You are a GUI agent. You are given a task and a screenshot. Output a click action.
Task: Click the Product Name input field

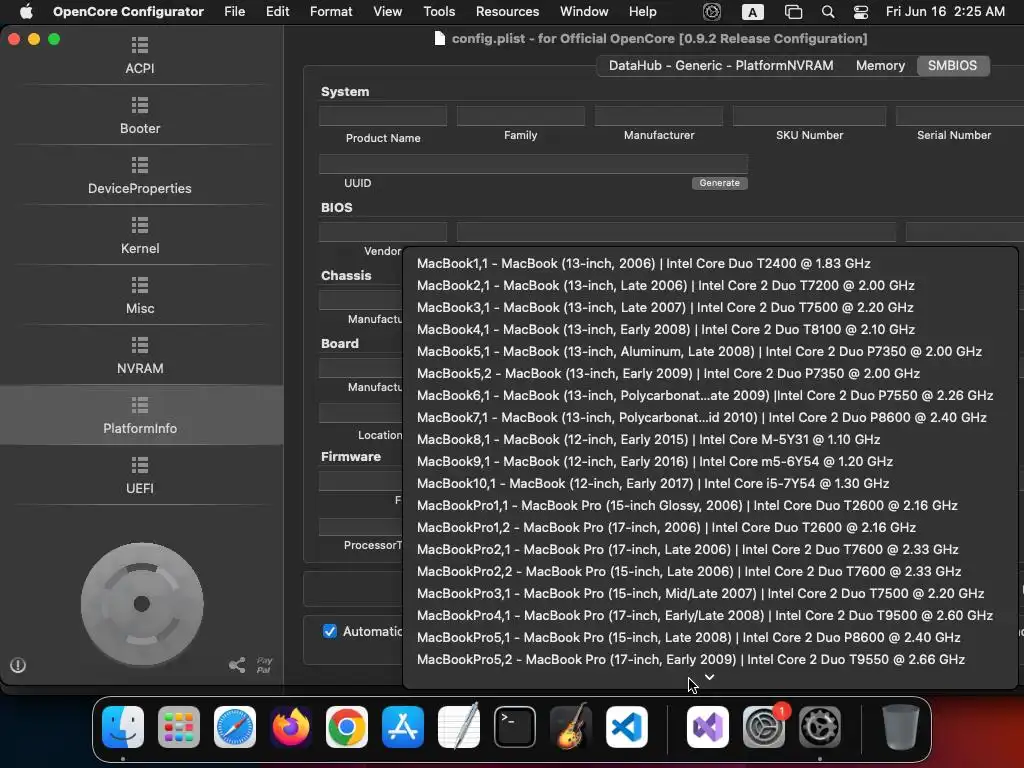[383, 116]
